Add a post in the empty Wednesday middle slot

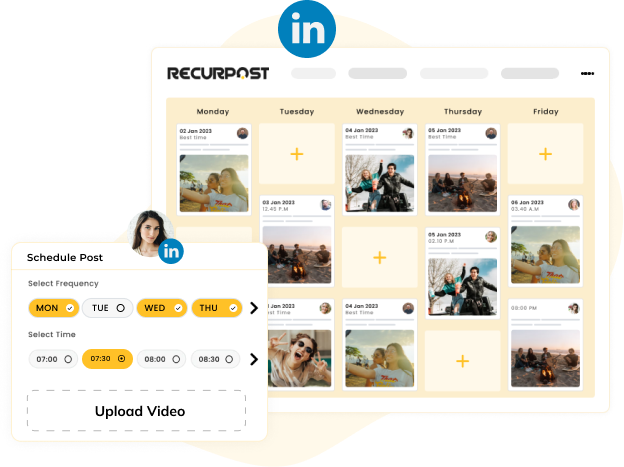point(380,257)
